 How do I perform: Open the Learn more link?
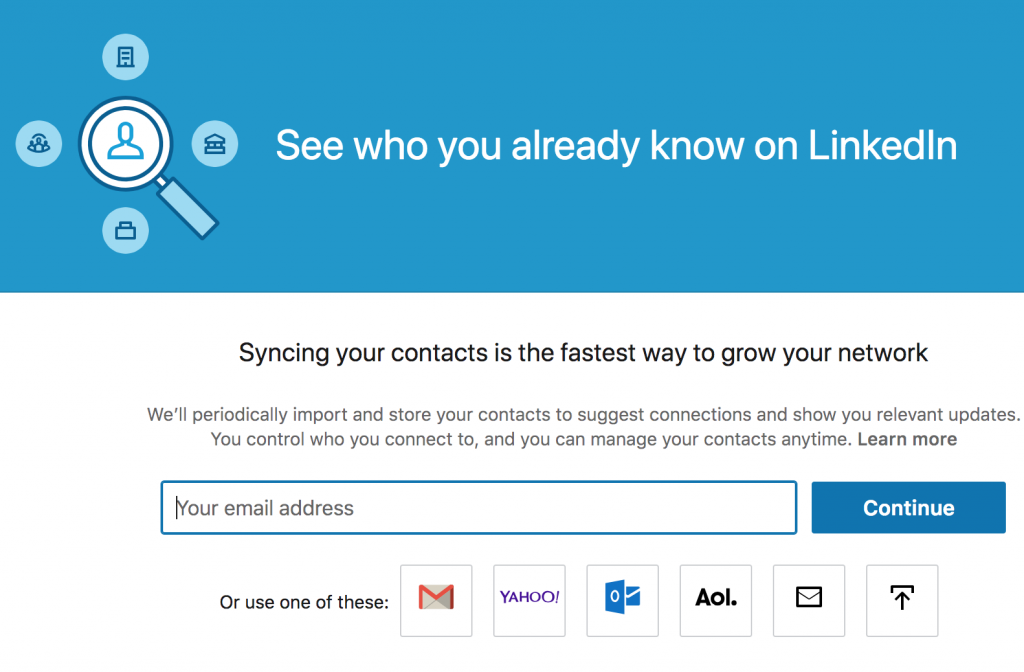pos(907,439)
